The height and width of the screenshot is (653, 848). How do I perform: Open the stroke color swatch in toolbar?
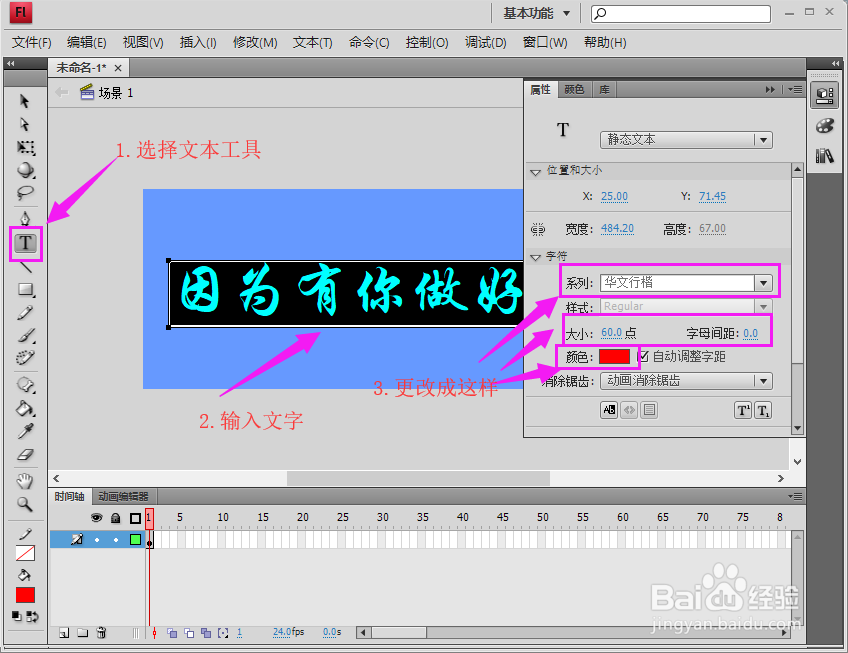(x=25, y=553)
